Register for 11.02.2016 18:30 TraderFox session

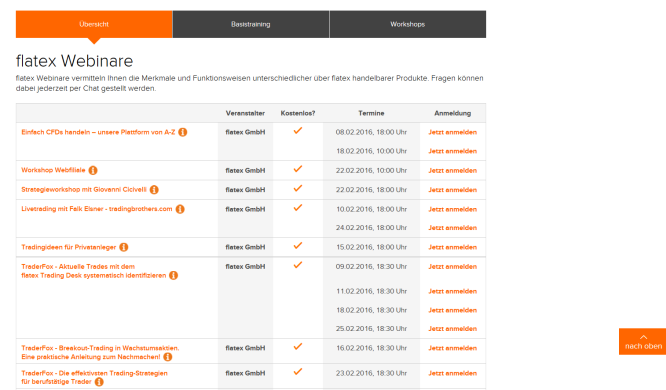coord(452,291)
